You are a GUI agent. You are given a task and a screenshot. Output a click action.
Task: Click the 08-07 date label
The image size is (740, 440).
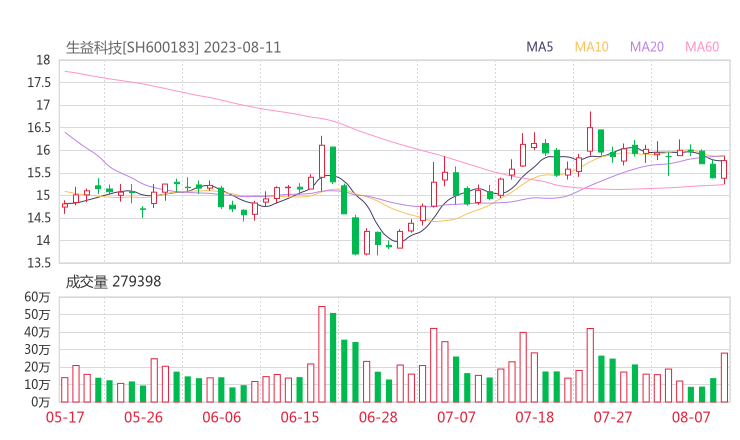(691, 417)
